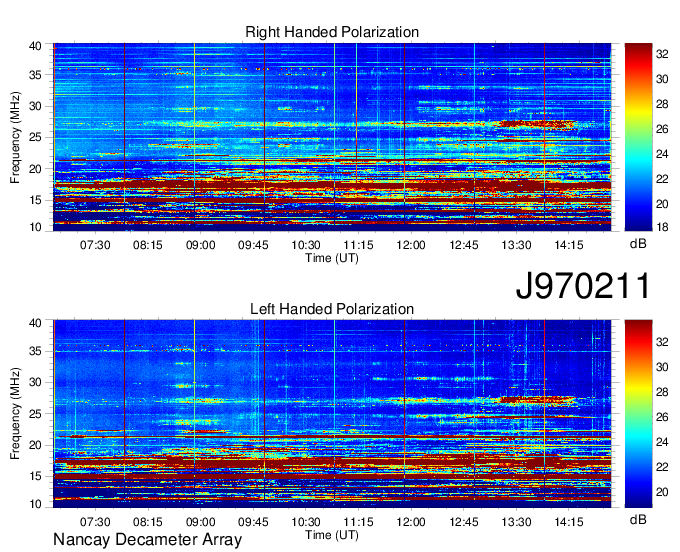Click the 40 MHz tick of the top plot

tap(35, 46)
